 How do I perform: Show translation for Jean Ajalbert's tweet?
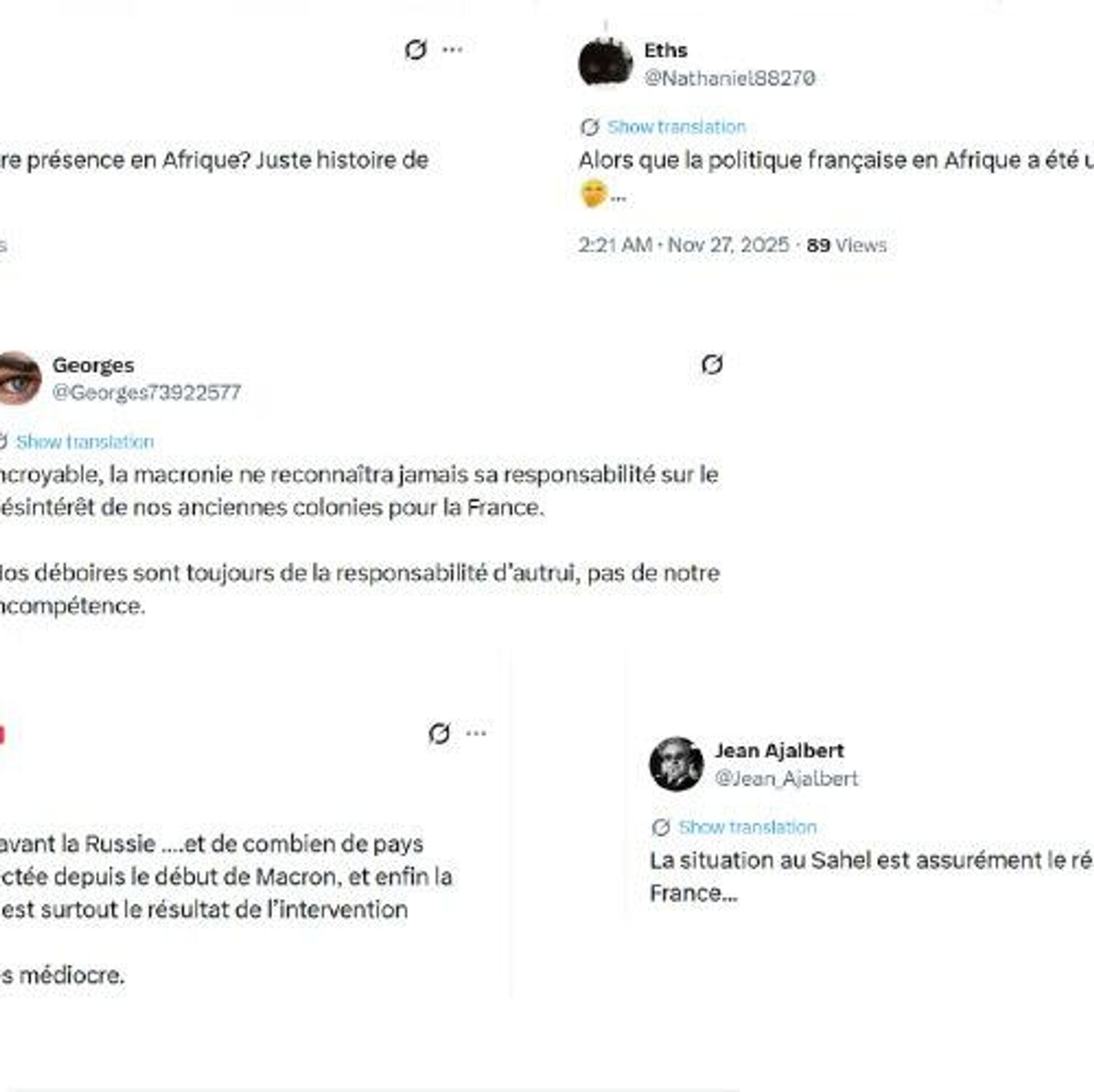coord(748,827)
